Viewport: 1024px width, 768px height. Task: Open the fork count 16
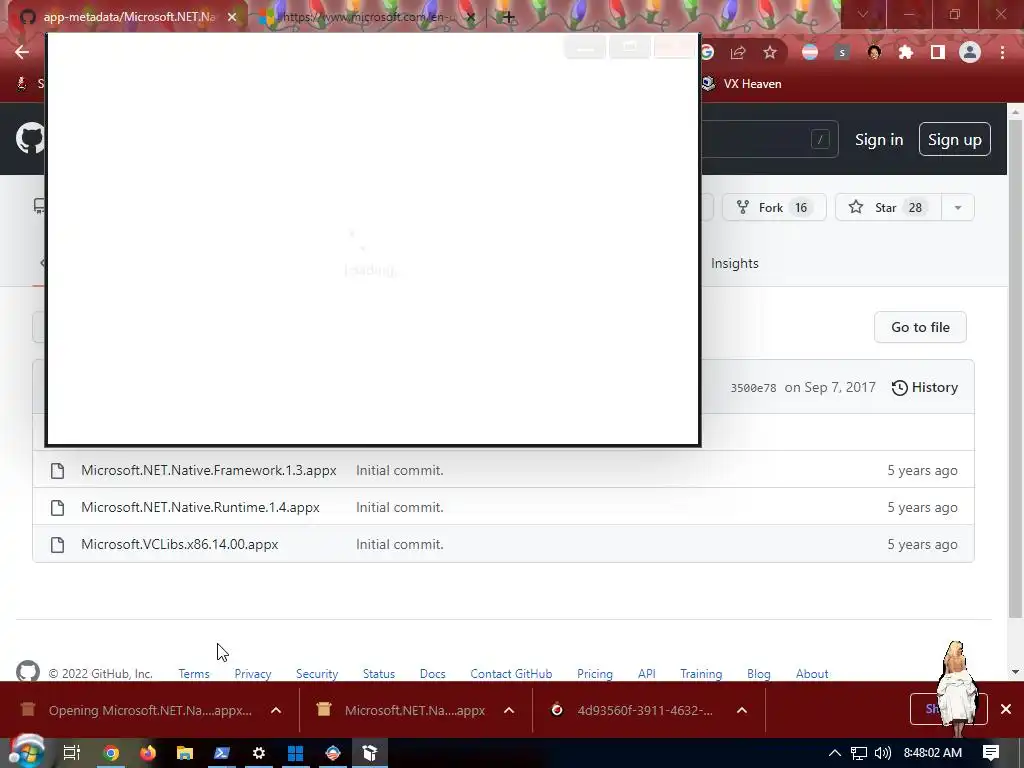click(x=801, y=208)
